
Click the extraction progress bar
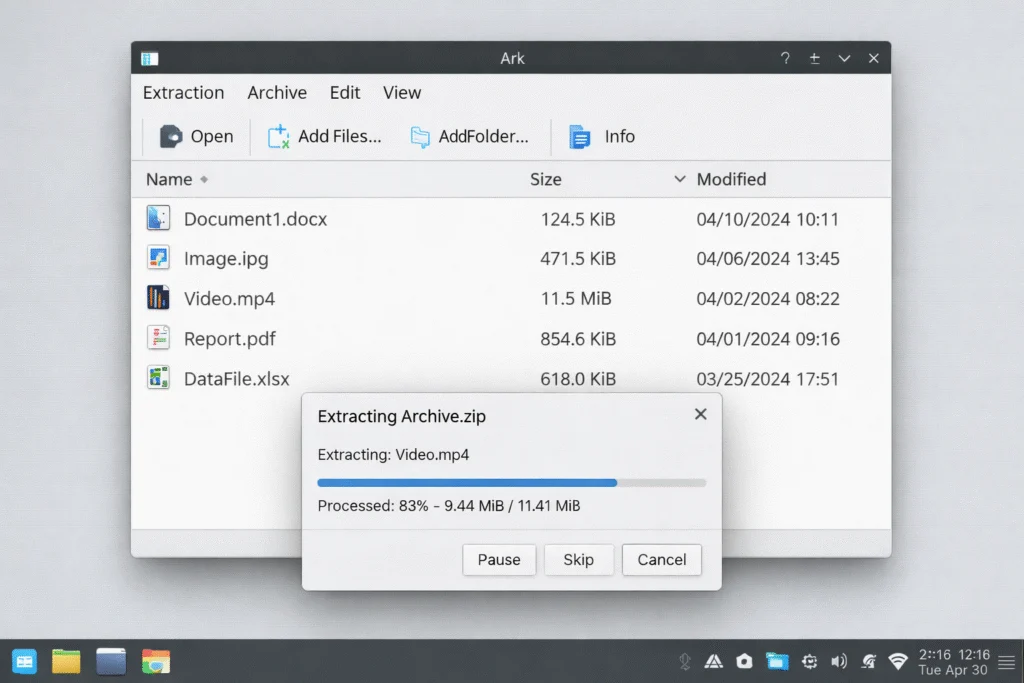pyautogui.click(x=511, y=482)
